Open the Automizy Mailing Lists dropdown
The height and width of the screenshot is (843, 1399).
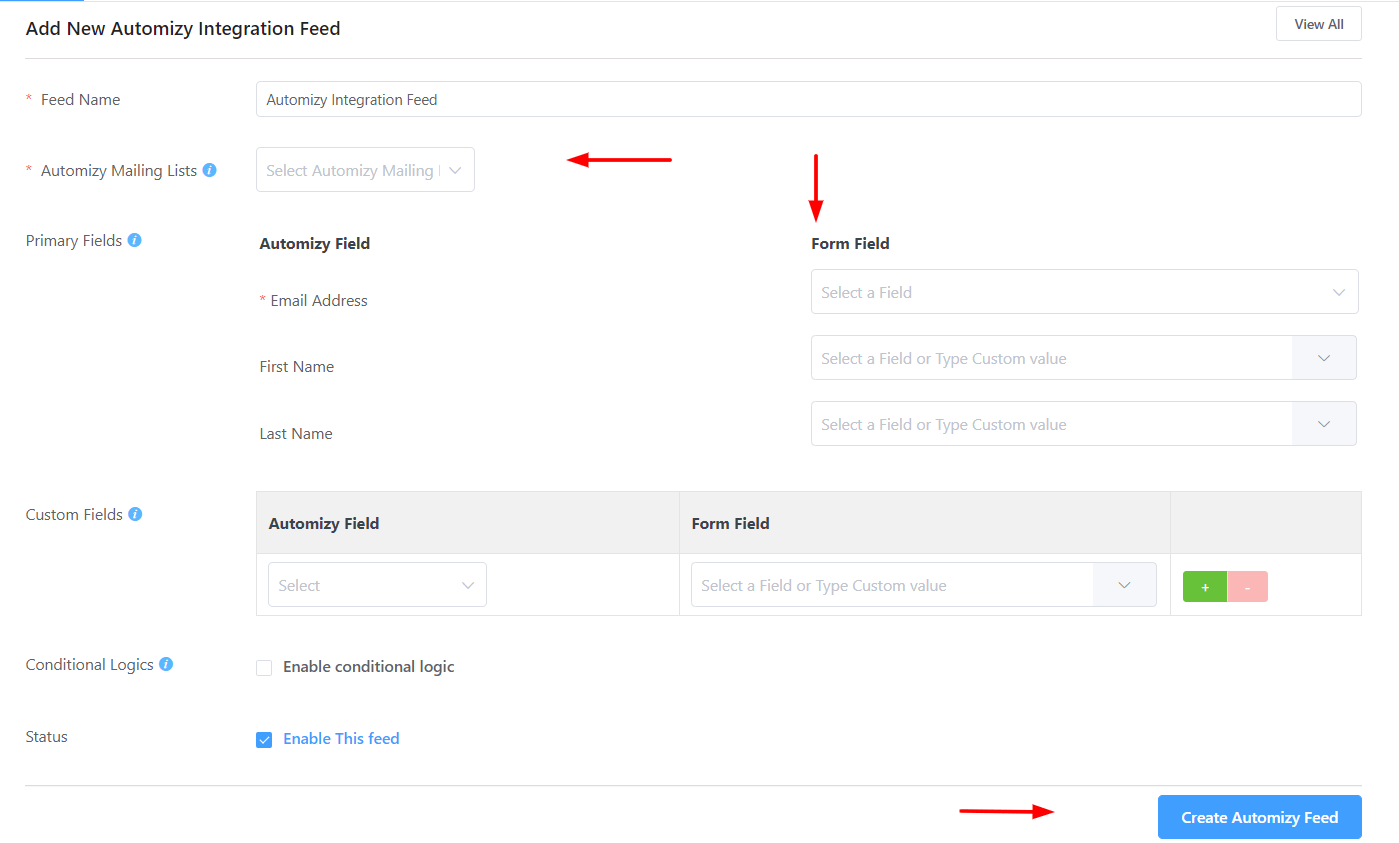365,170
